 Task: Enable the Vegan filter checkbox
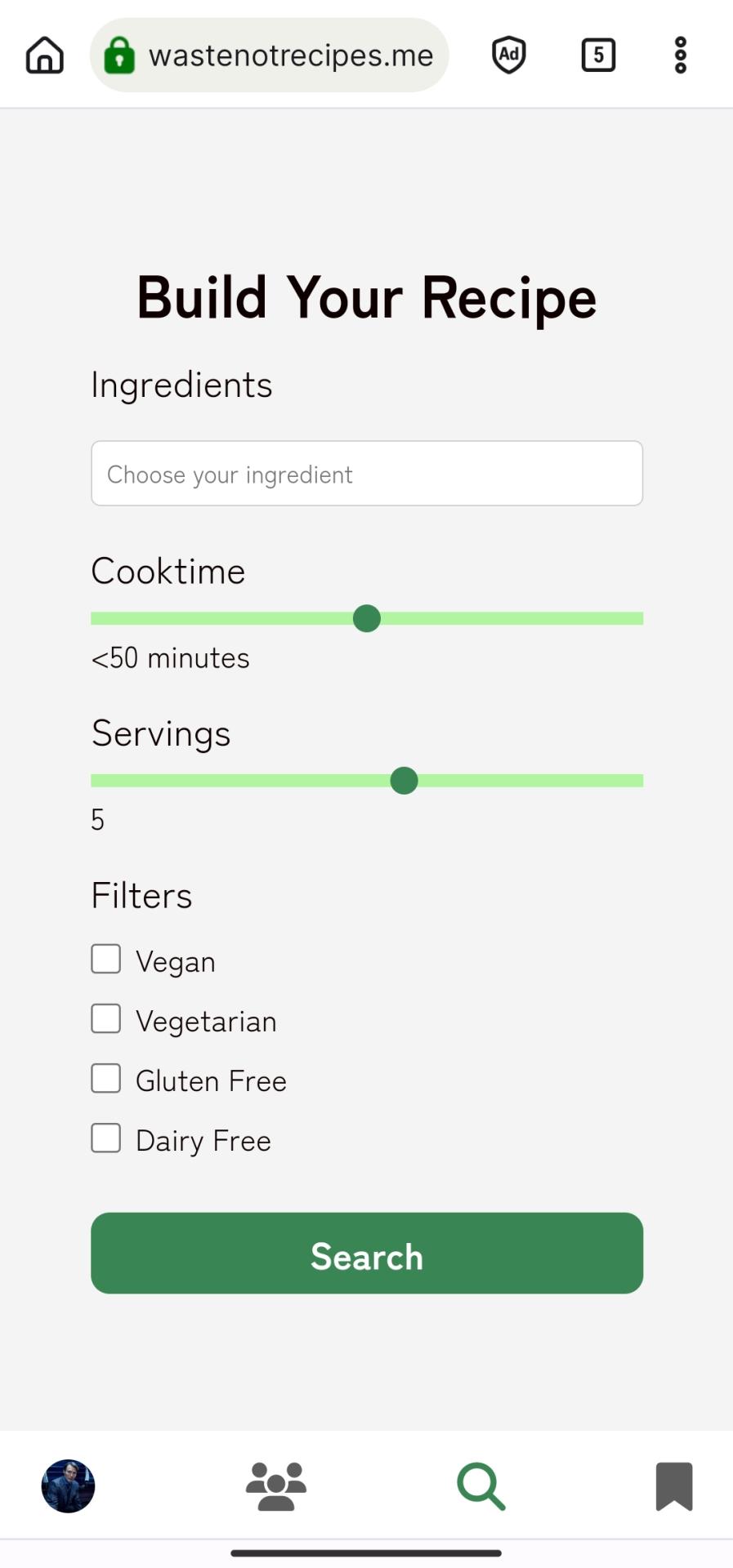pos(106,959)
